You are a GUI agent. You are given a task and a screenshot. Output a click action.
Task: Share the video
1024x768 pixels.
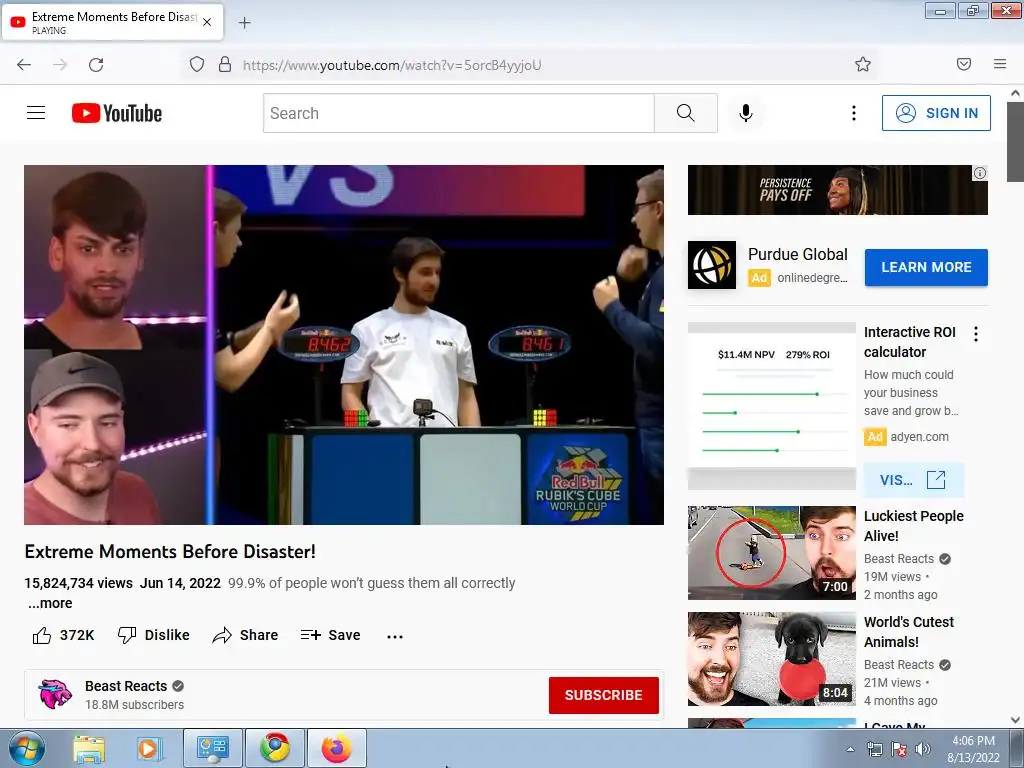[x=245, y=635]
